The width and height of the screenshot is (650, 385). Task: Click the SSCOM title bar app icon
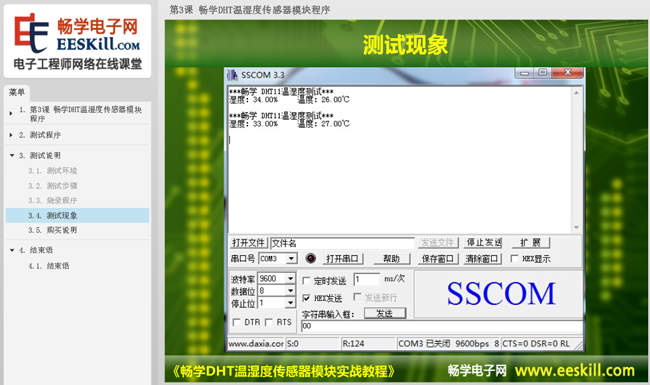232,75
